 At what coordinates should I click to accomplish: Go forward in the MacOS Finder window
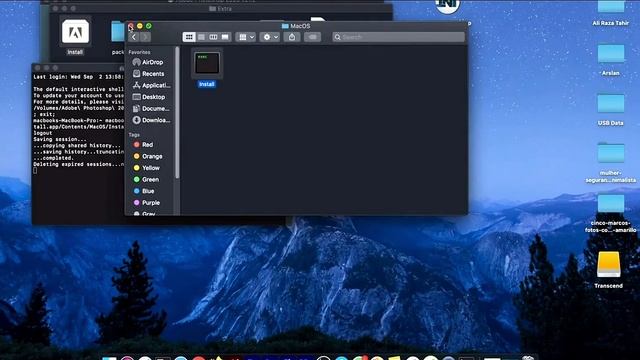coord(145,37)
